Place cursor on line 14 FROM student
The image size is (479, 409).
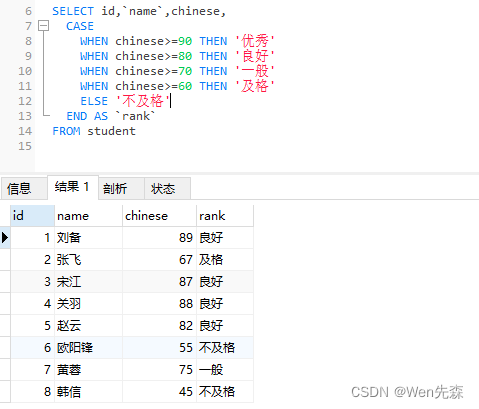[x=94, y=131]
